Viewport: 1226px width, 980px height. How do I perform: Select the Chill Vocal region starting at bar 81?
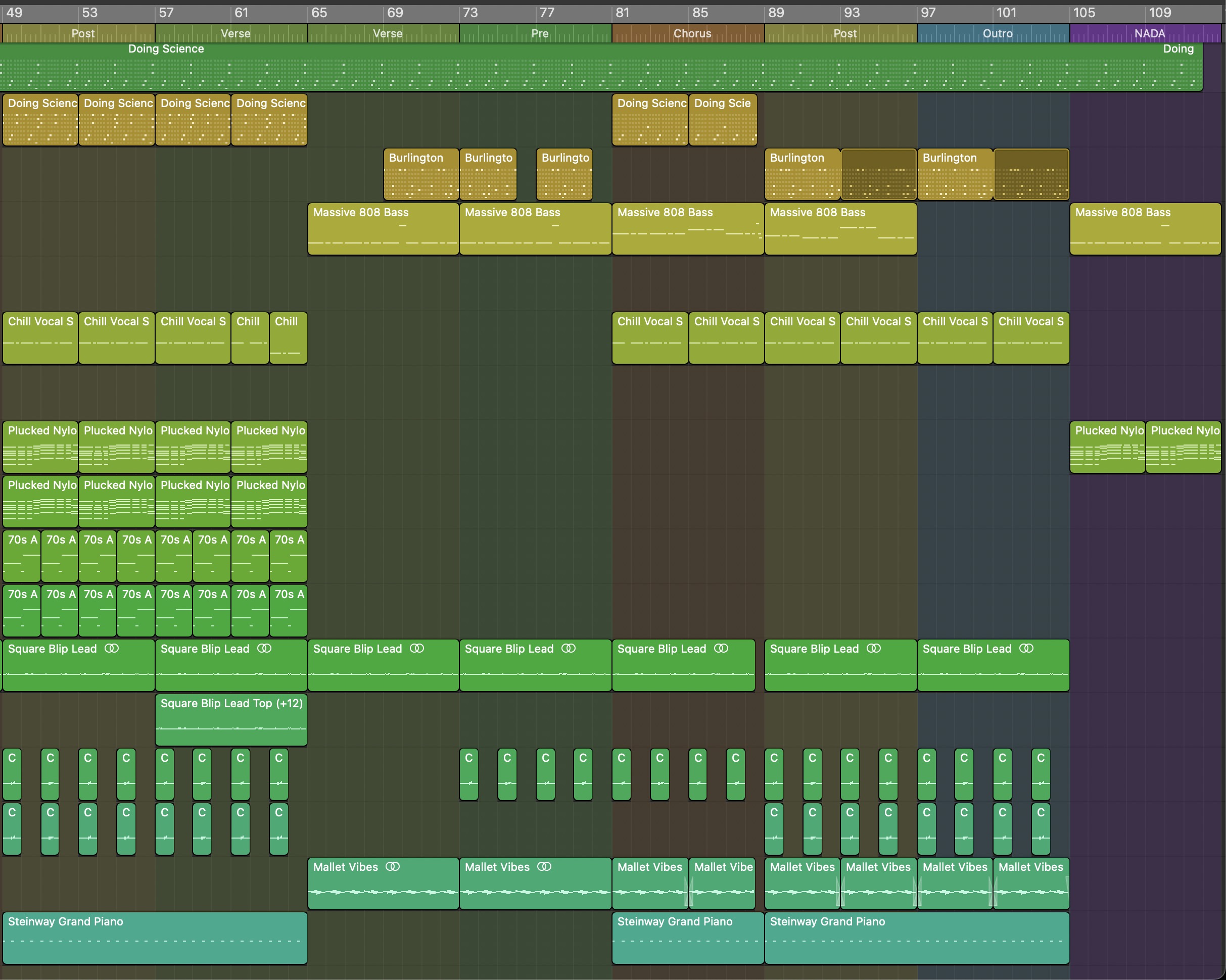click(x=650, y=337)
